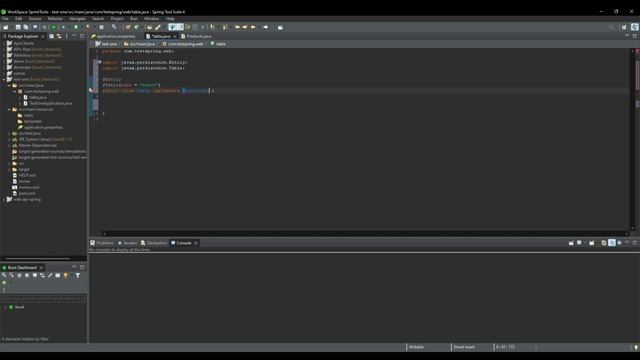Screen dimensions: 640x360
Task: Expand the src/test/java folder
Action: pos(9,133)
